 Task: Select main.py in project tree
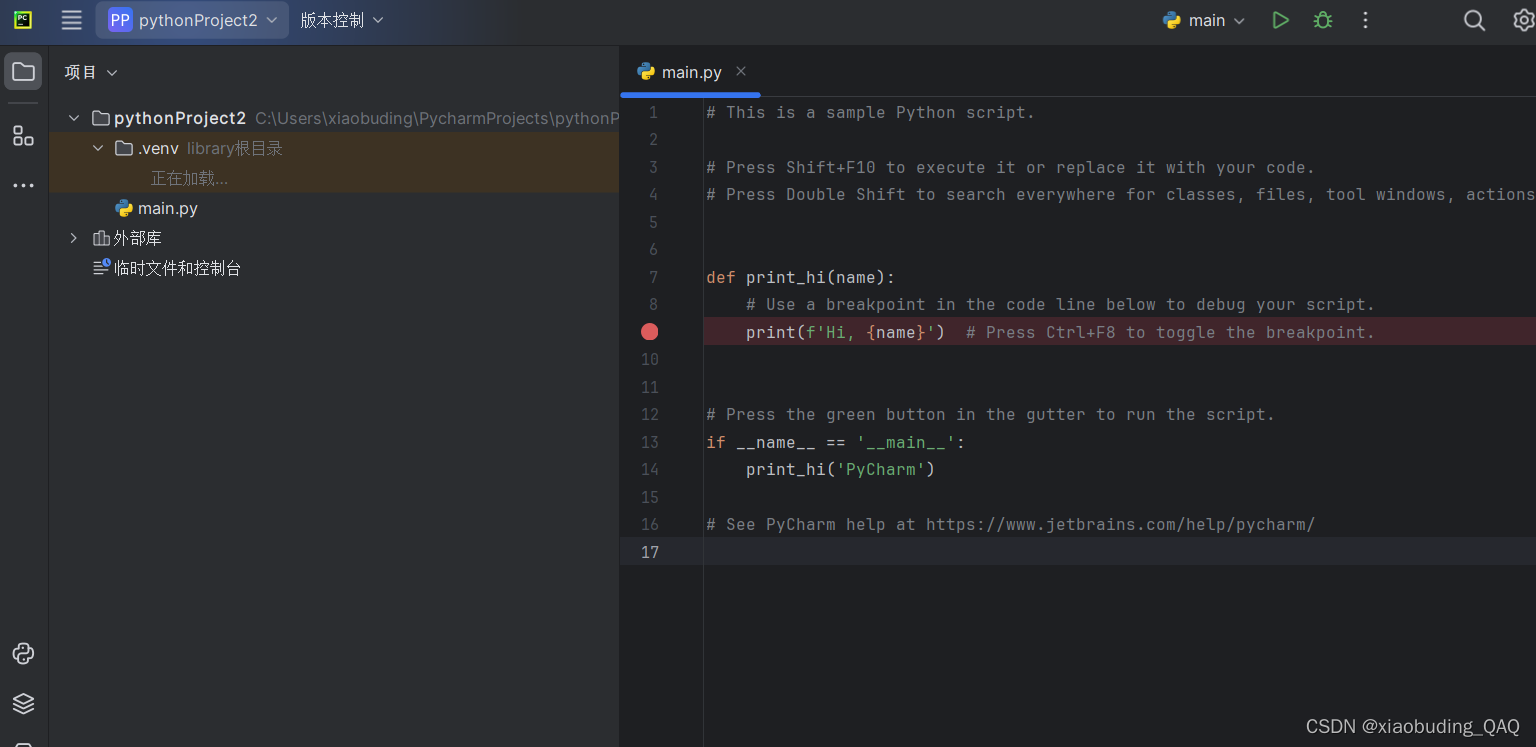tap(168, 208)
